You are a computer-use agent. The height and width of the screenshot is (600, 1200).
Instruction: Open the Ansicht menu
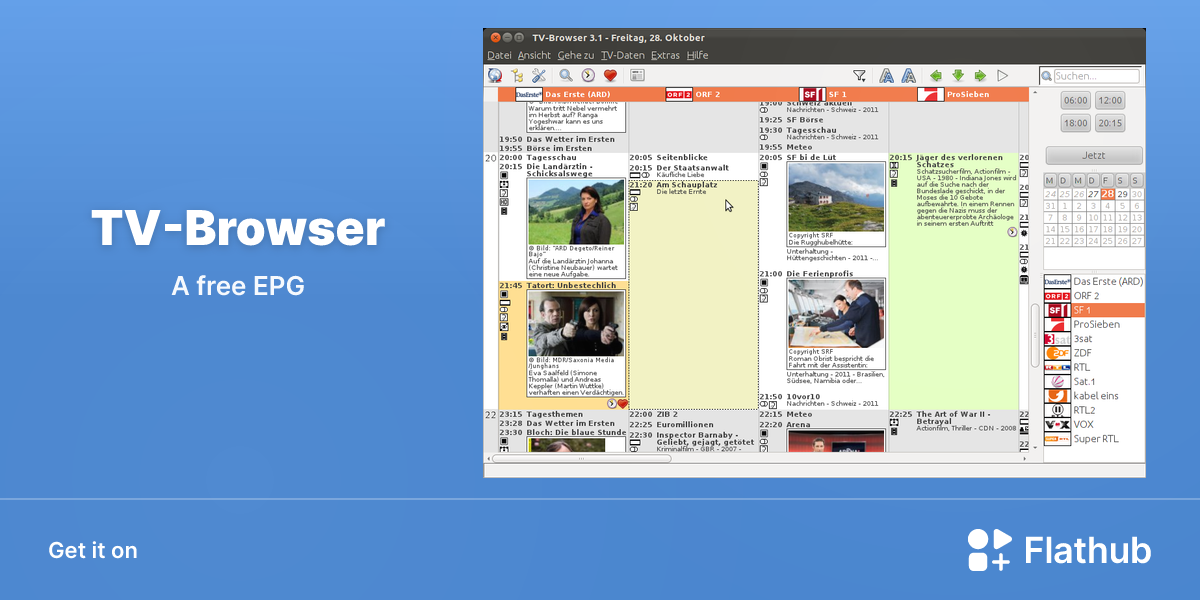click(x=534, y=55)
